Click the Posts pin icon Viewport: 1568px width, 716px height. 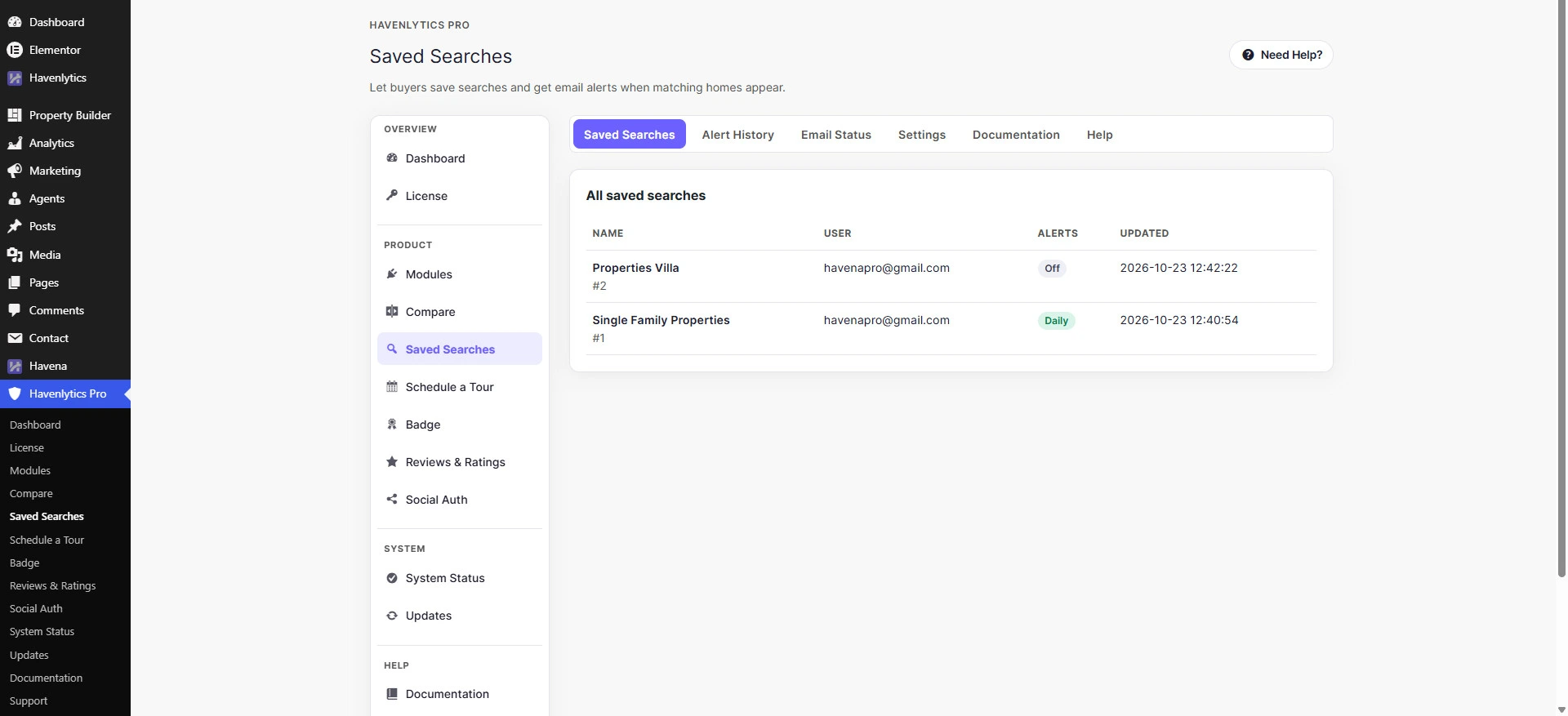[15, 226]
